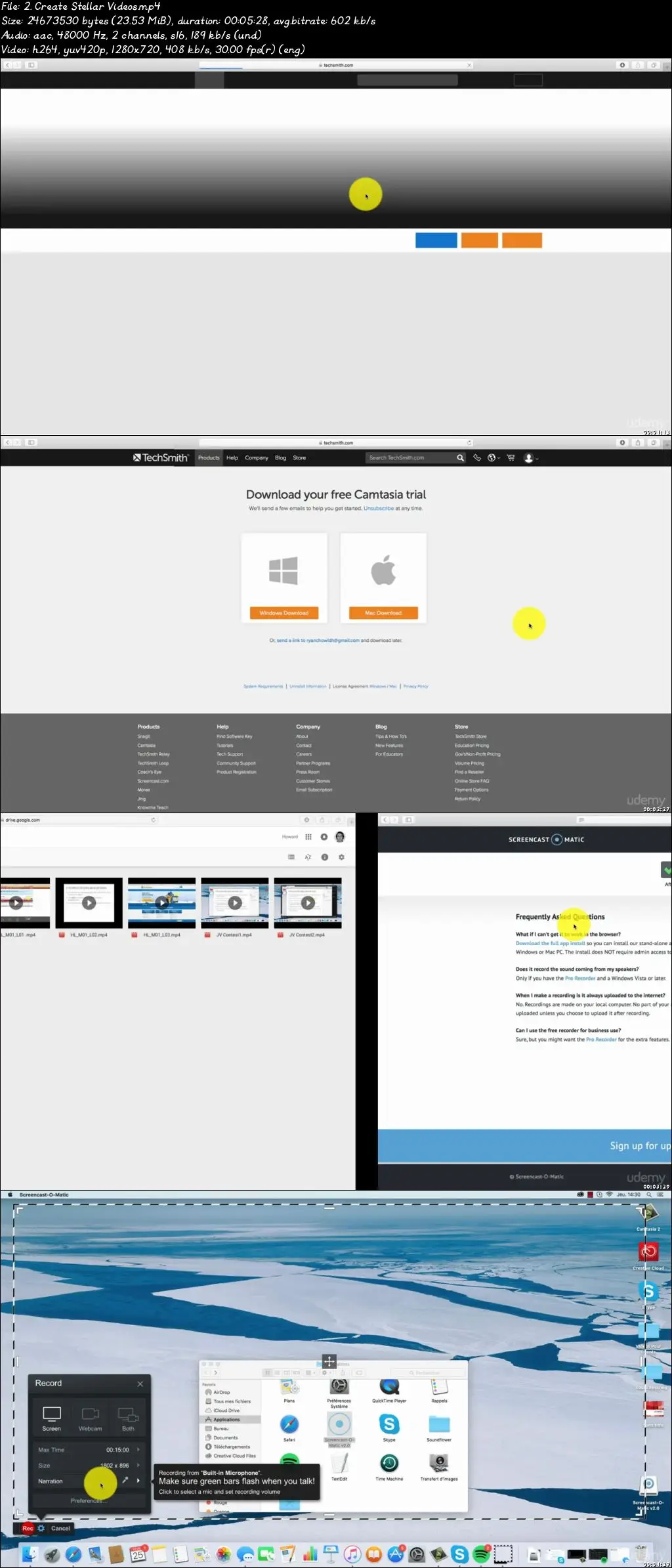Expand the Size option arrow
The height and width of the screenshot is (1568, 672).
138,1465
